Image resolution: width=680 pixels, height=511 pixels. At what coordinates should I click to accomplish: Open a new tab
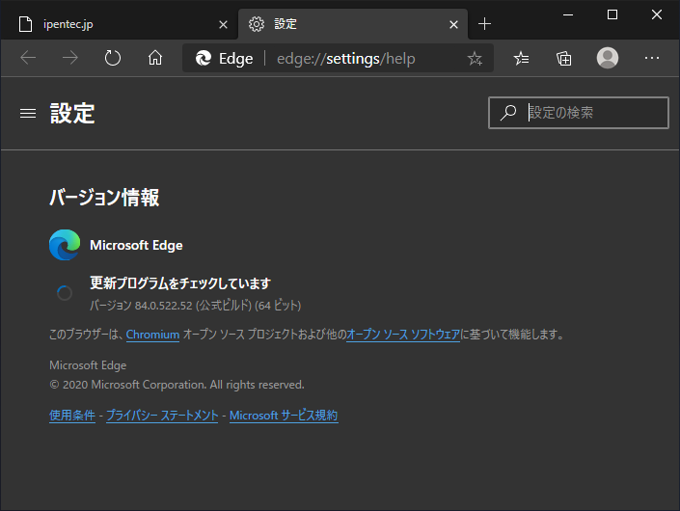484,24
